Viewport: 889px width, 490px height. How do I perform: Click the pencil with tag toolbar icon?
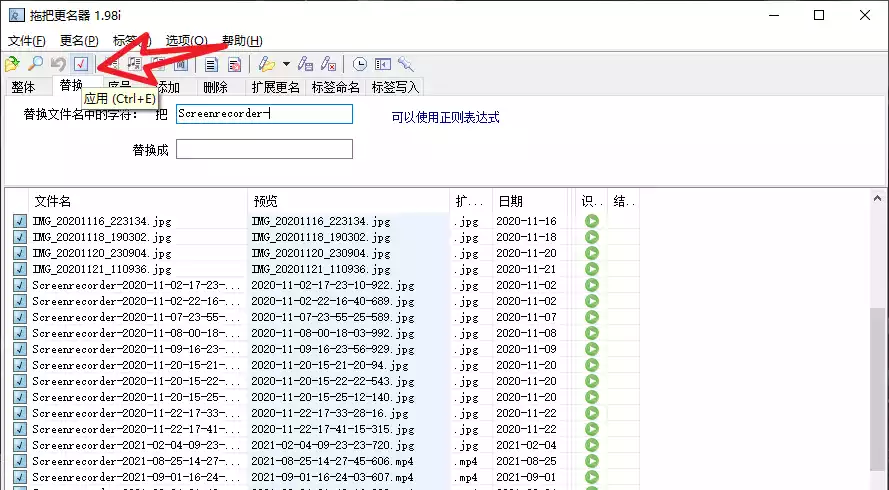point(306,64)
